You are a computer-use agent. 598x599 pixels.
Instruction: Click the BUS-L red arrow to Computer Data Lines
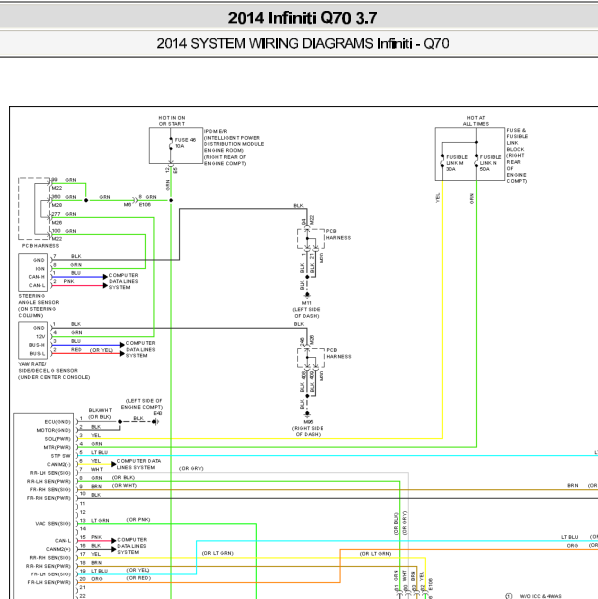click(x=122, y=354)
